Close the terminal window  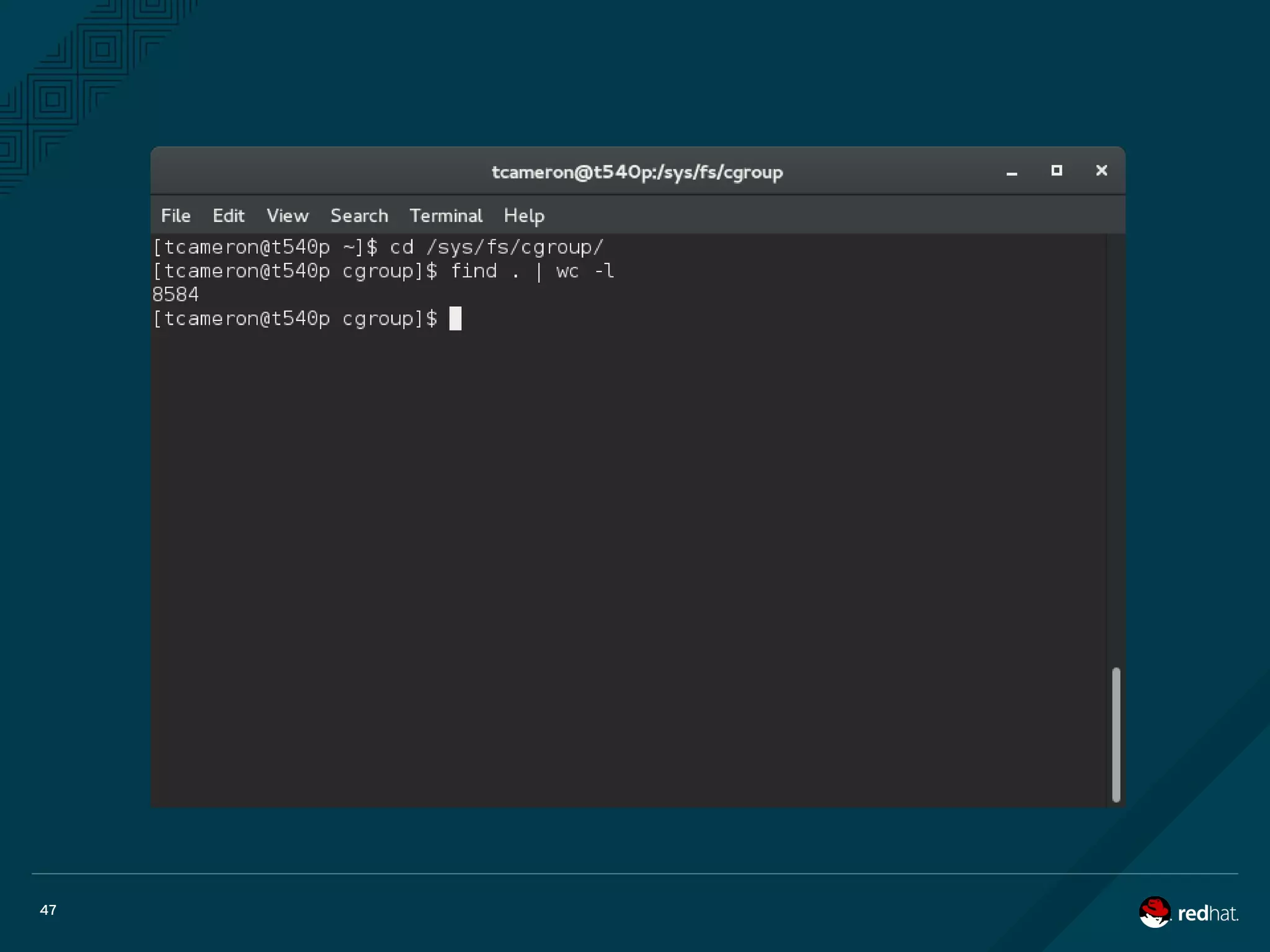coord(1101,170)
